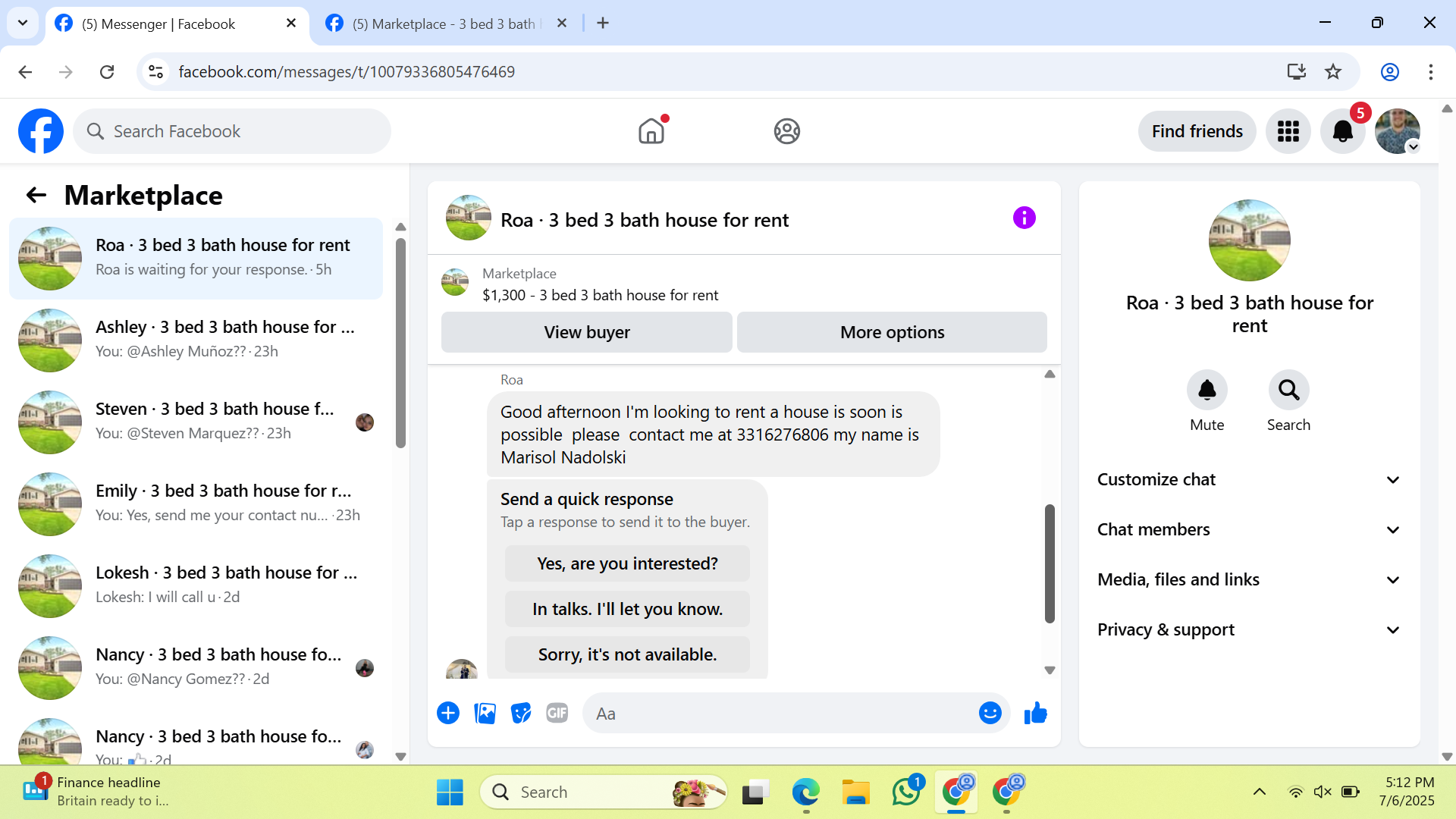Open the Facebook menu grid icon

(x=1288, y=131)
